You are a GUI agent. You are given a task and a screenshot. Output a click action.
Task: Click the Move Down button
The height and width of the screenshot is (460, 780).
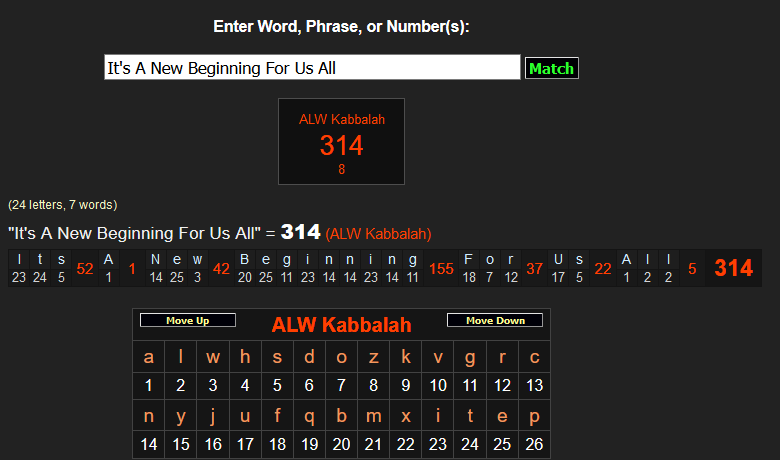pos(494,321)
